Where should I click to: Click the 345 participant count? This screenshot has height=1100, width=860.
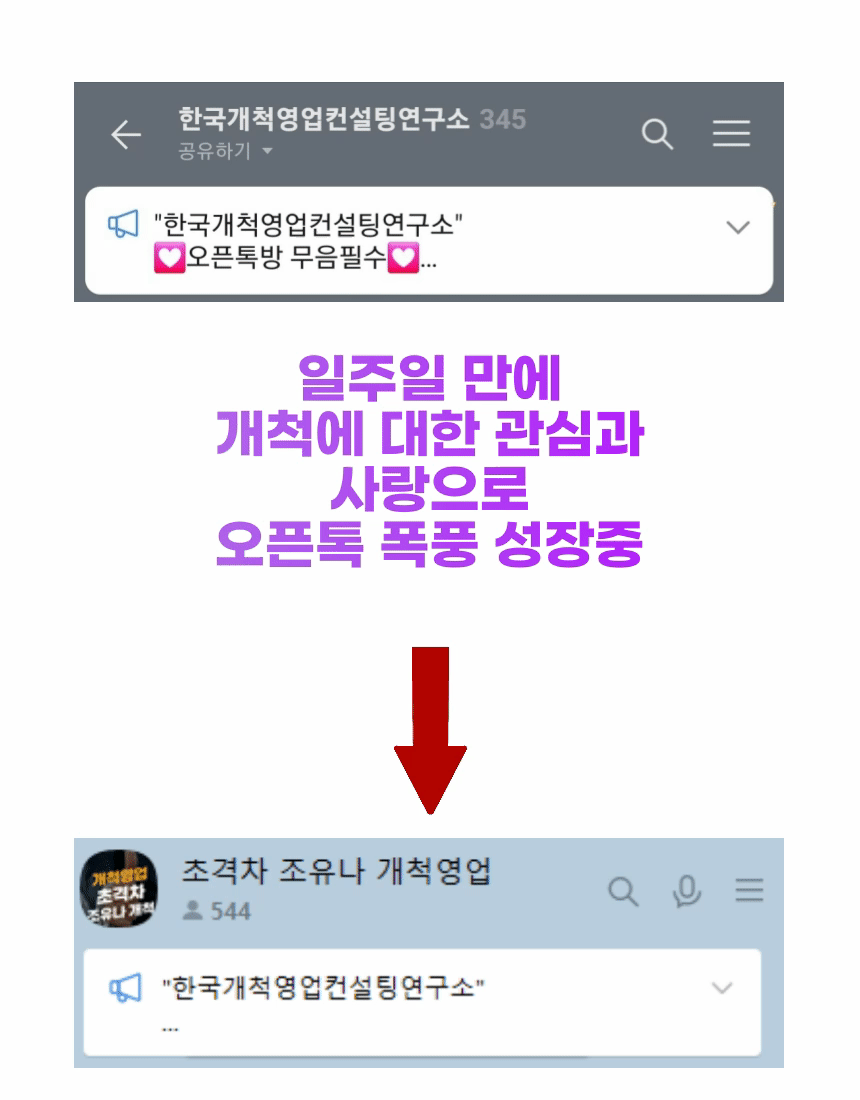503,119
